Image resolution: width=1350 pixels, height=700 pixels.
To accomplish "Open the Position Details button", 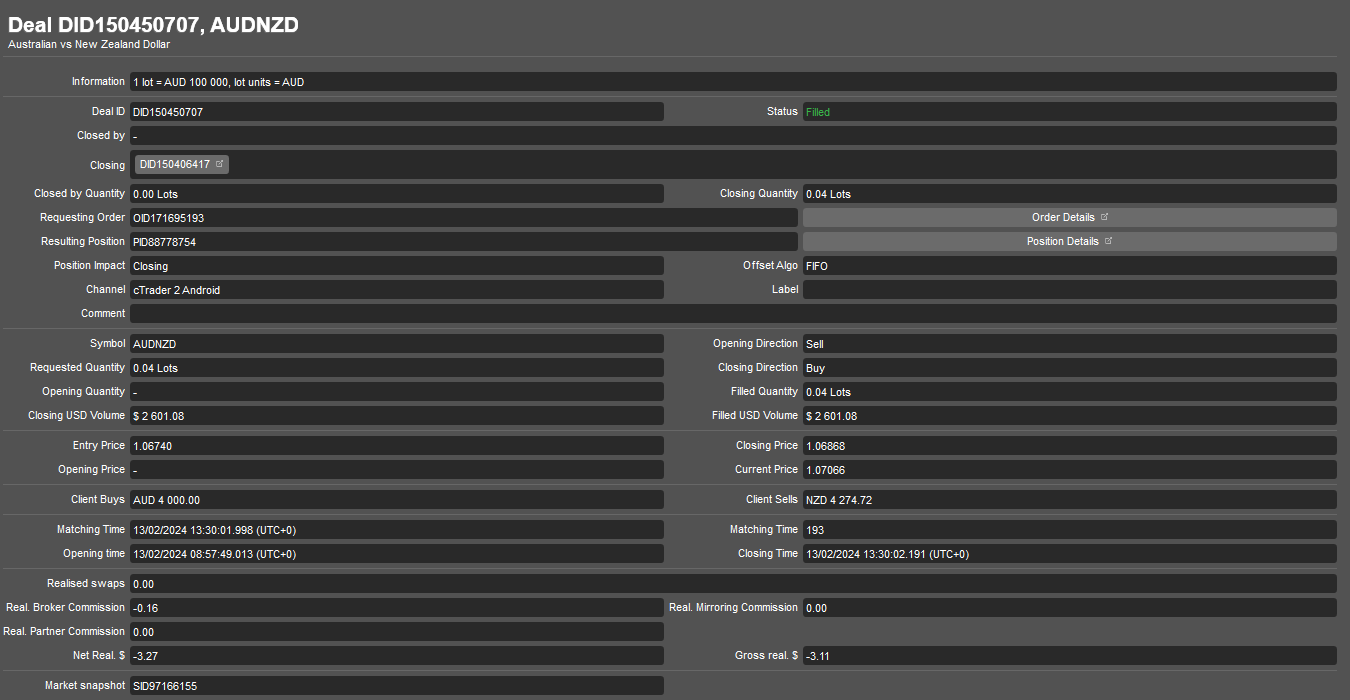I will pos(1062,241).
